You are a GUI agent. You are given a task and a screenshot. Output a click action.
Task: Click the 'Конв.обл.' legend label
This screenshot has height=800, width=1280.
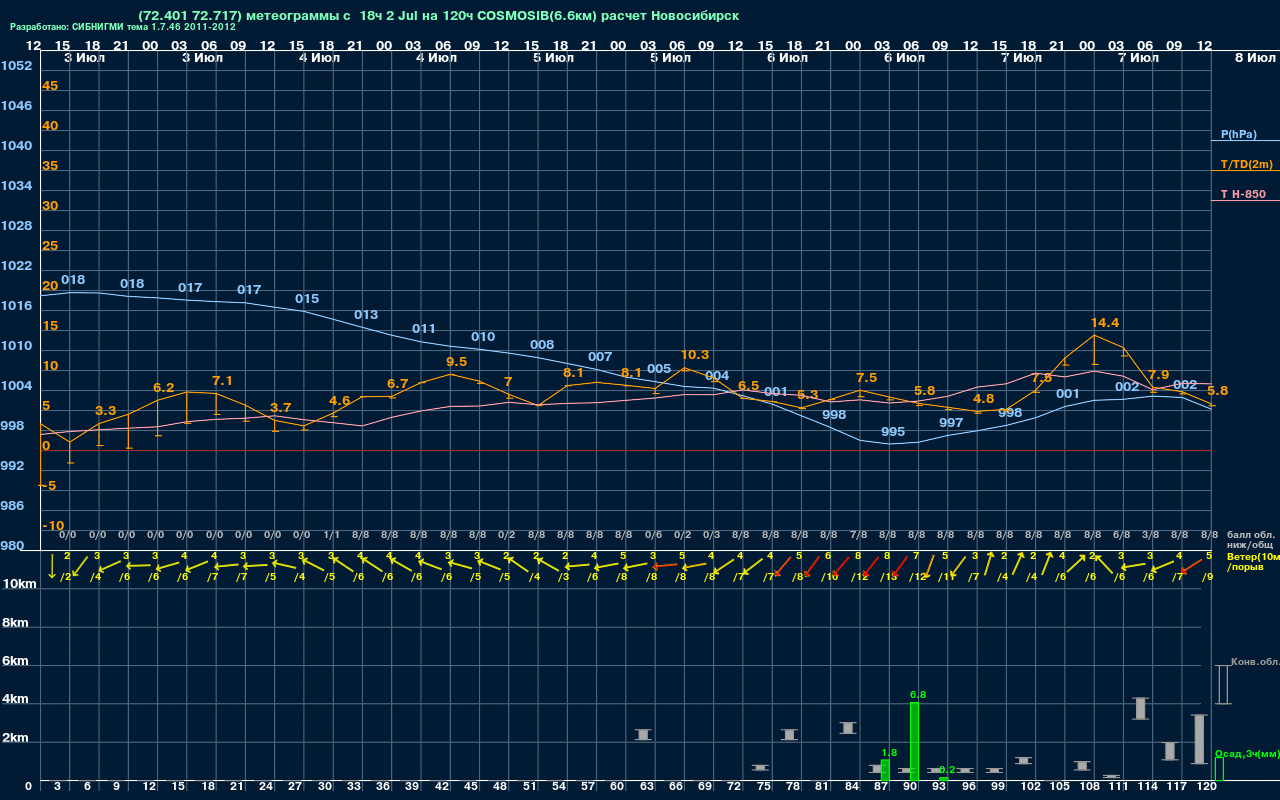tap(1255, 662)
